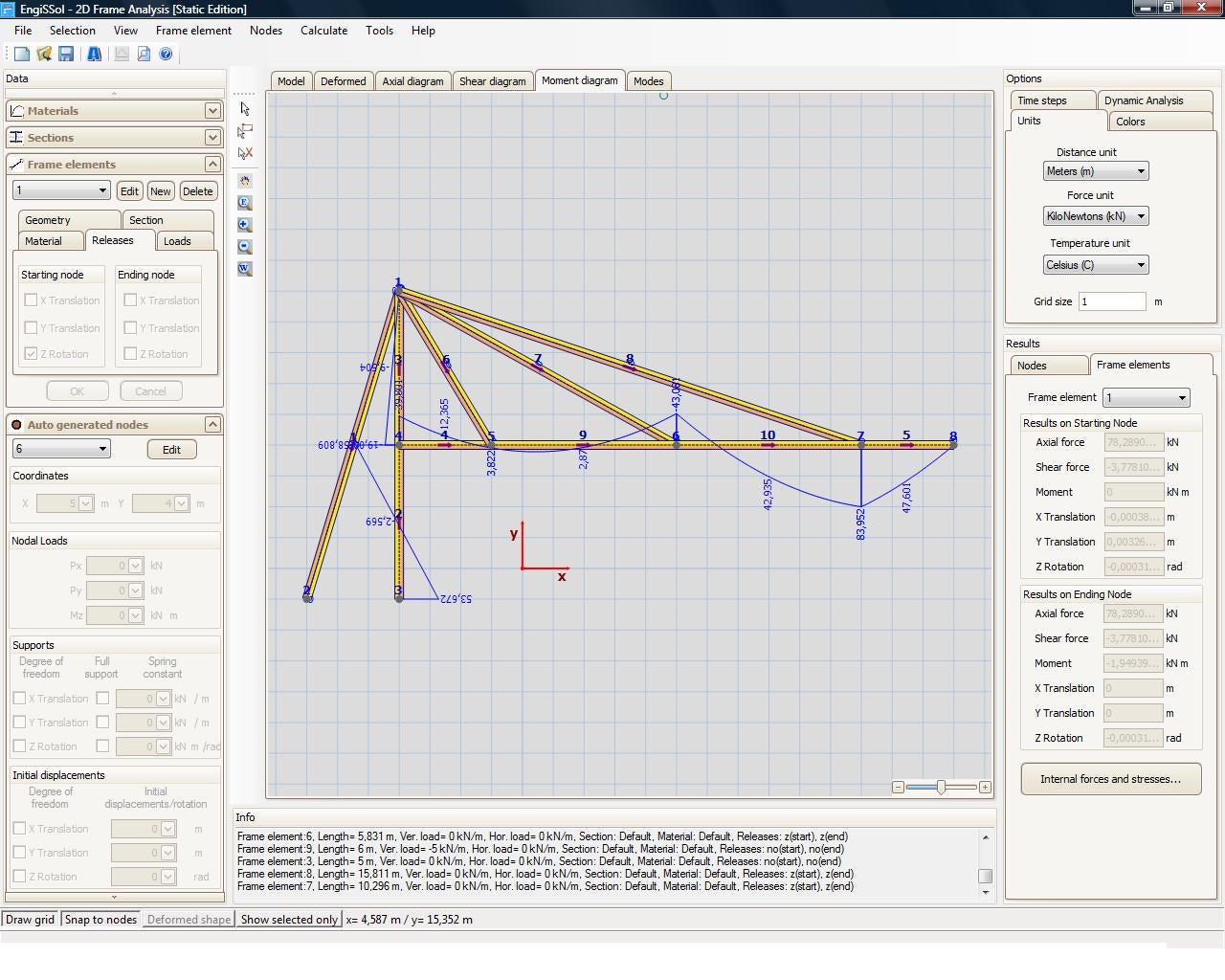The image size is (1225, 980).
Task: Click the Grid size input field
Action: 1111,301
